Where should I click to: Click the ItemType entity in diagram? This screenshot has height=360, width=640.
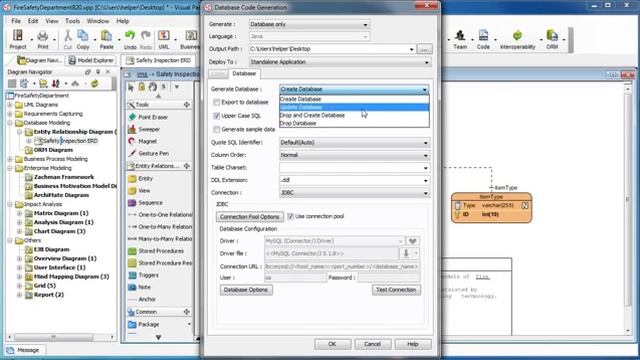pos(491,207)
